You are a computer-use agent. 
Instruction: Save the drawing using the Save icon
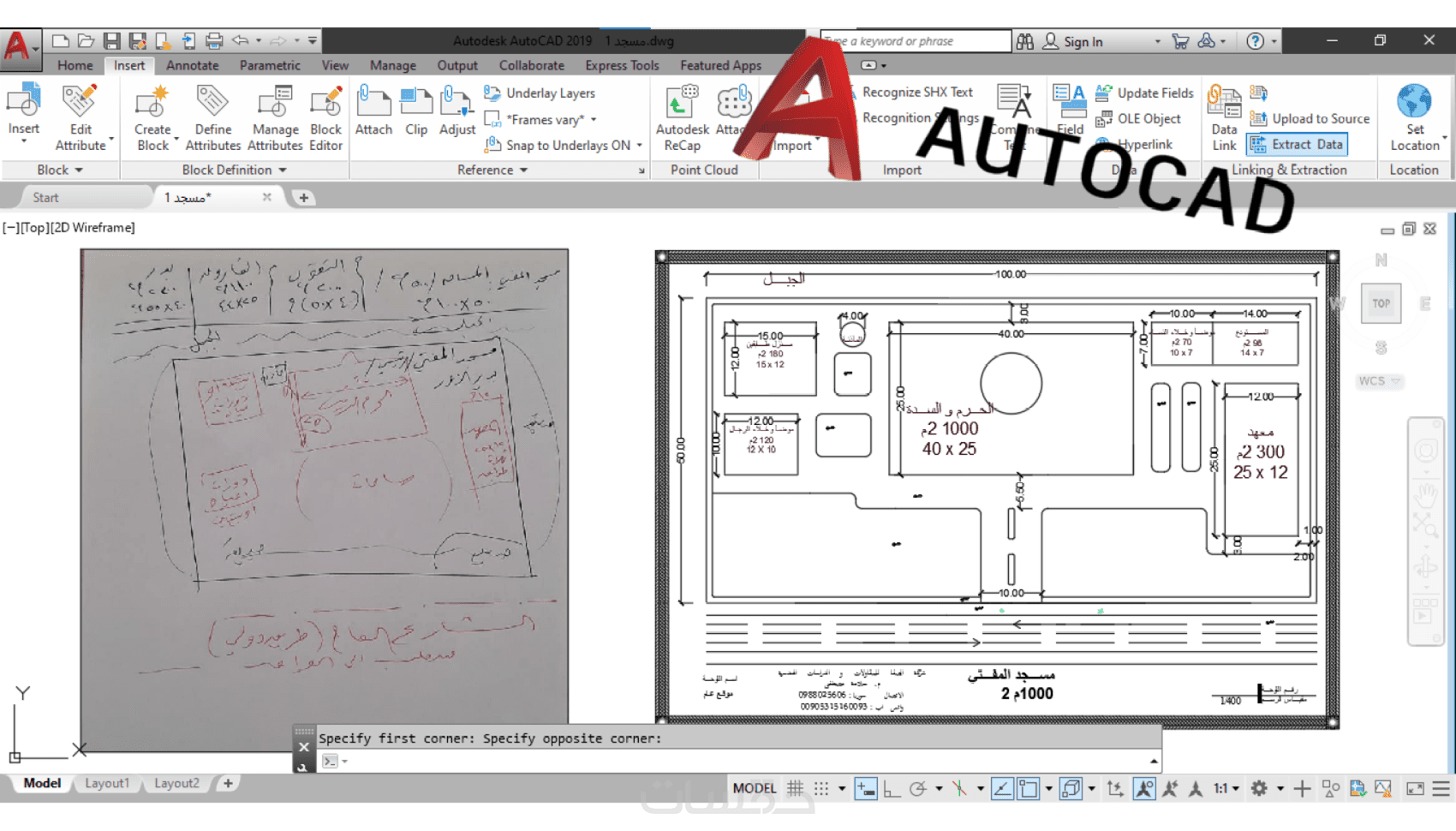(x=111, y=40)
